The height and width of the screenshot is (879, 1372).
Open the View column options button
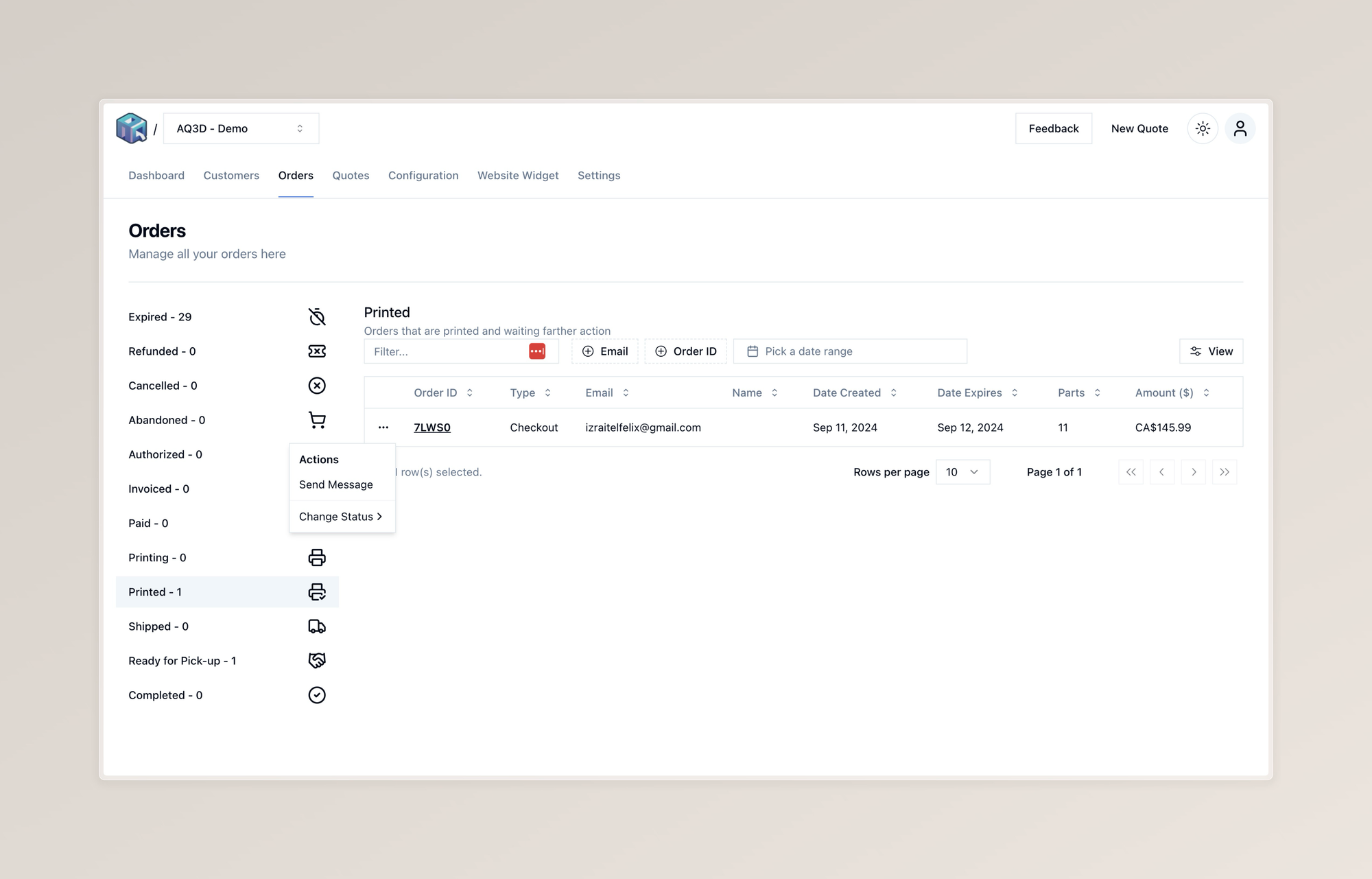point(1211,351)
